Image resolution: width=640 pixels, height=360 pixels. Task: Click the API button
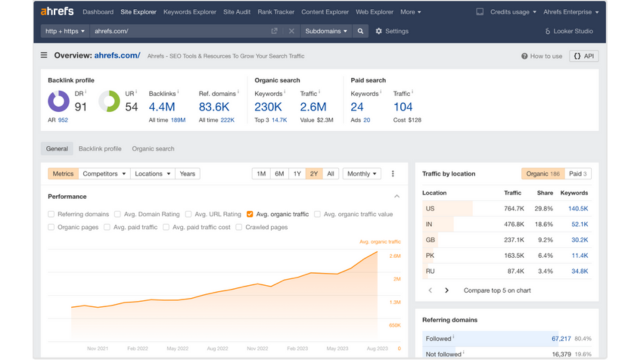pos(584,56)
